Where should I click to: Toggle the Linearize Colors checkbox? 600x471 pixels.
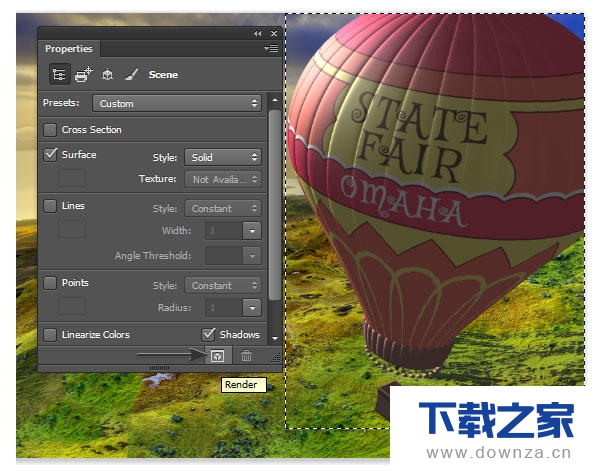tap(50, 335)
